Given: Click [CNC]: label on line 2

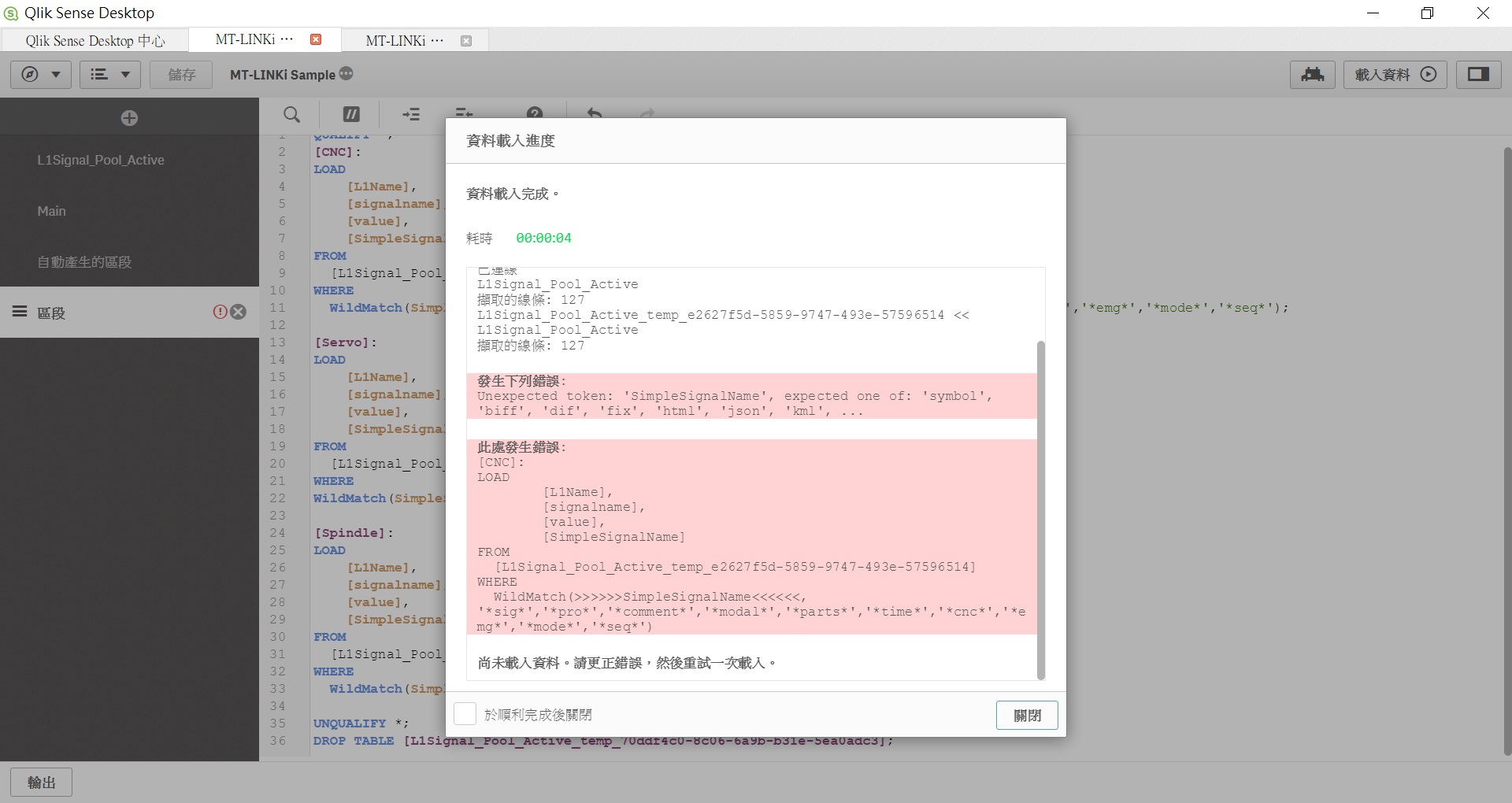Looking at the screenshot, I should (x=337, y=152).
